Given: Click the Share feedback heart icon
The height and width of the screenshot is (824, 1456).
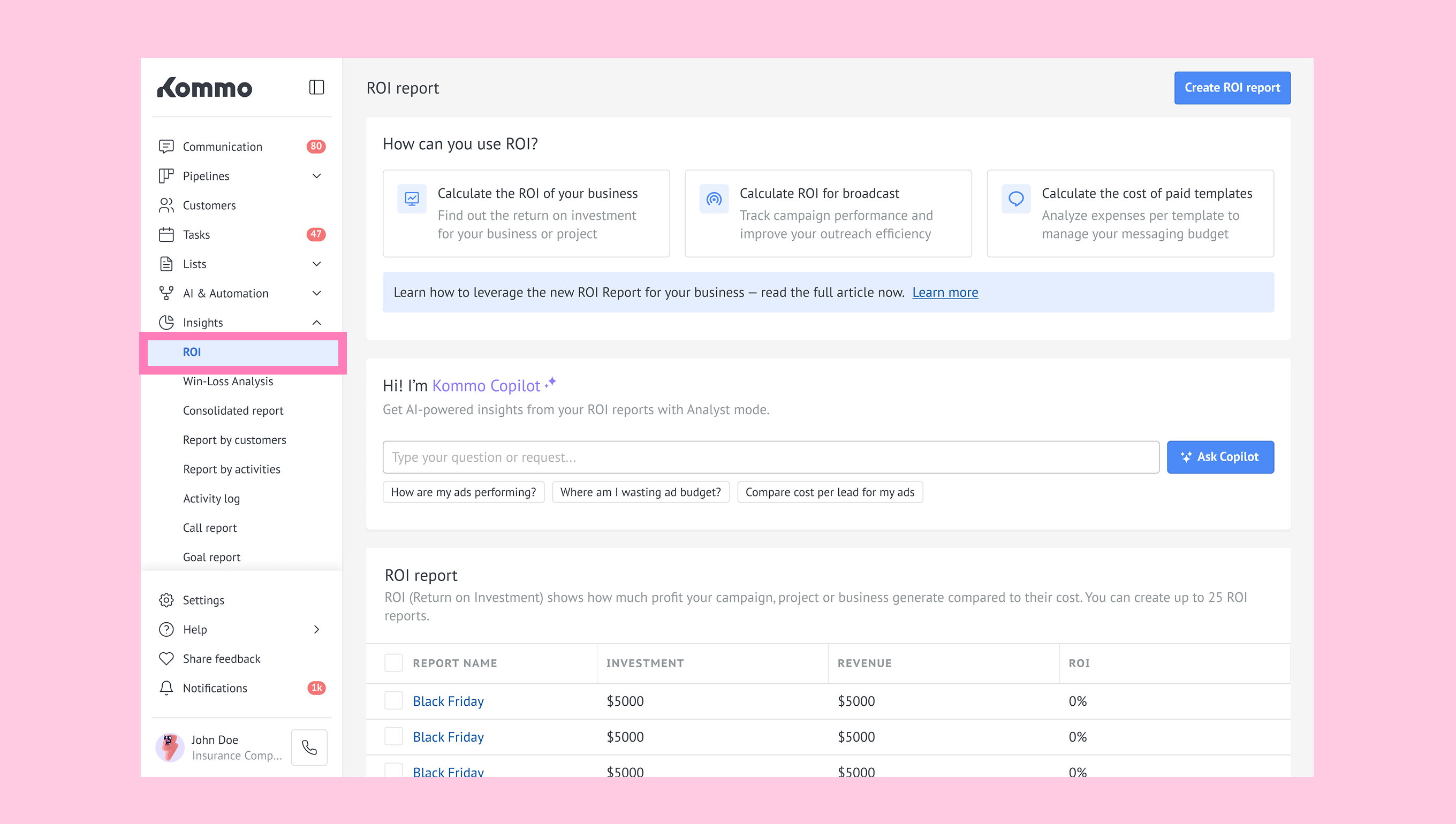Looking at the screenshot, I should pos(166,659).
